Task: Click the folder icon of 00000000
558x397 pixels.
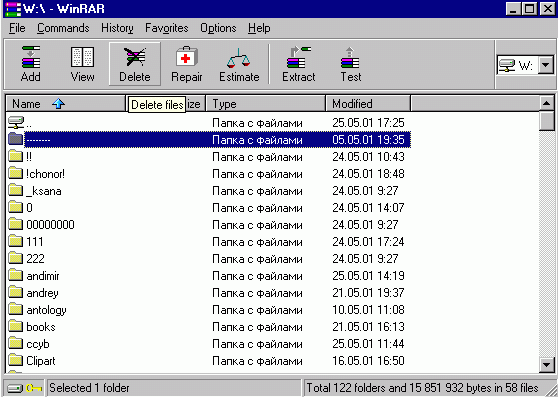Action: [x=15, y=224]
